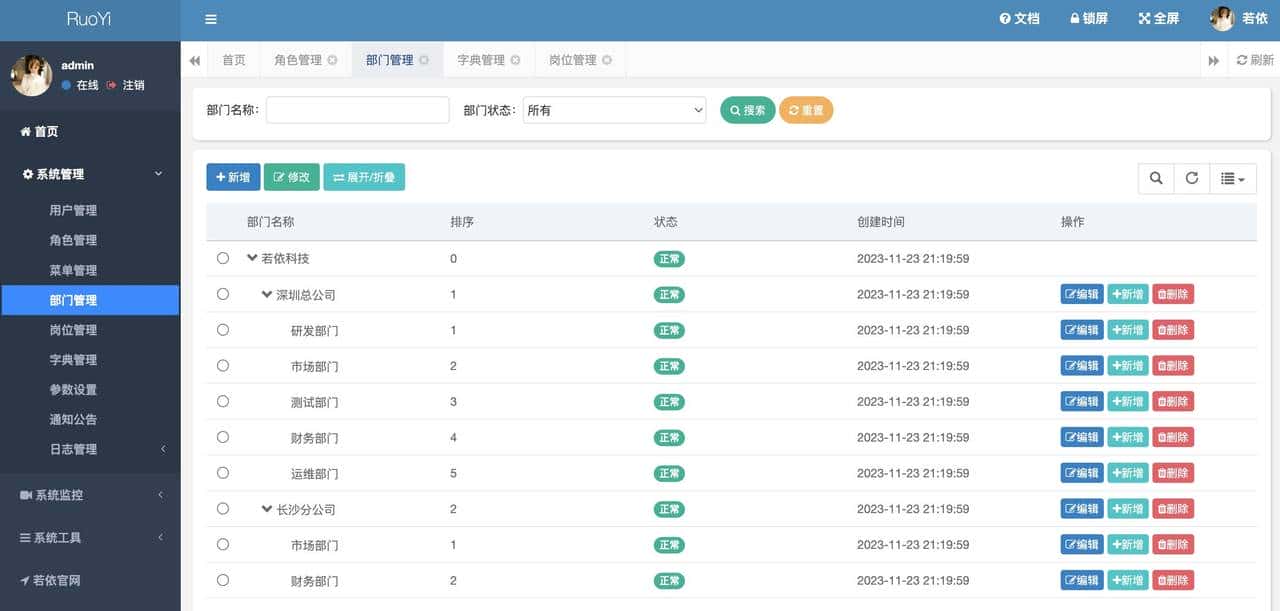Click the tab scroll-right double arrow icon
The height and width of the screenshot is (611, 1280).
point(1214,60)
